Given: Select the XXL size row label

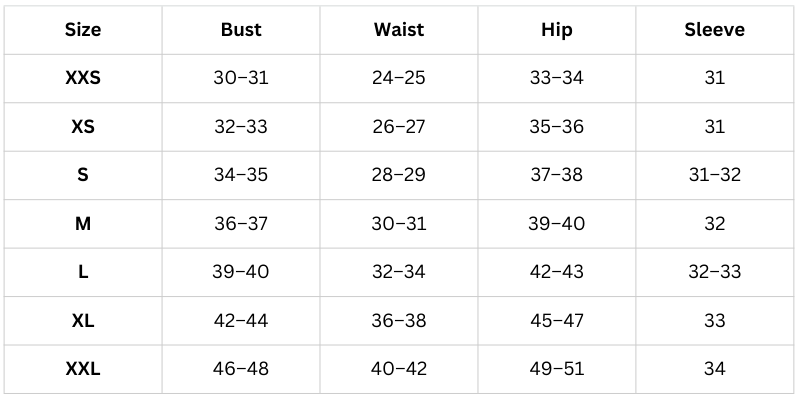Looking at the screenshot, I should 83,369.
